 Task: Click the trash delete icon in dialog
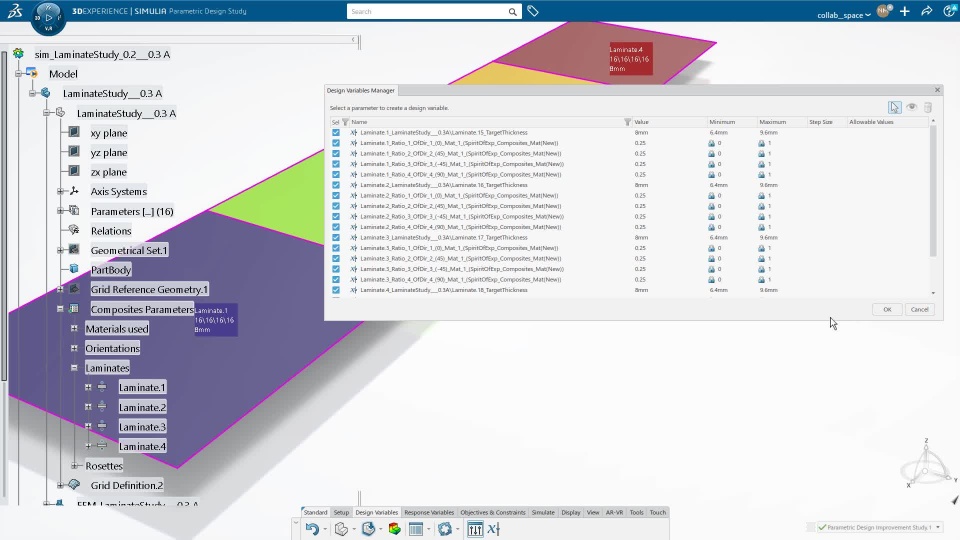pos(928,108)
